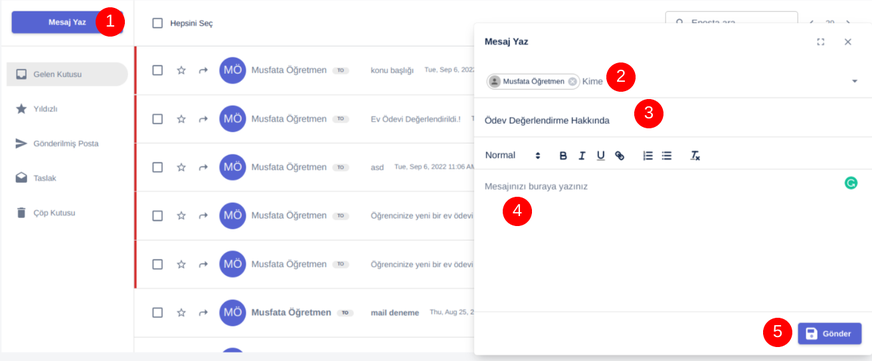
Task: Click the subject field "Ödev Değerlendirme Hakkında"
Action: (x=673, y=121)
